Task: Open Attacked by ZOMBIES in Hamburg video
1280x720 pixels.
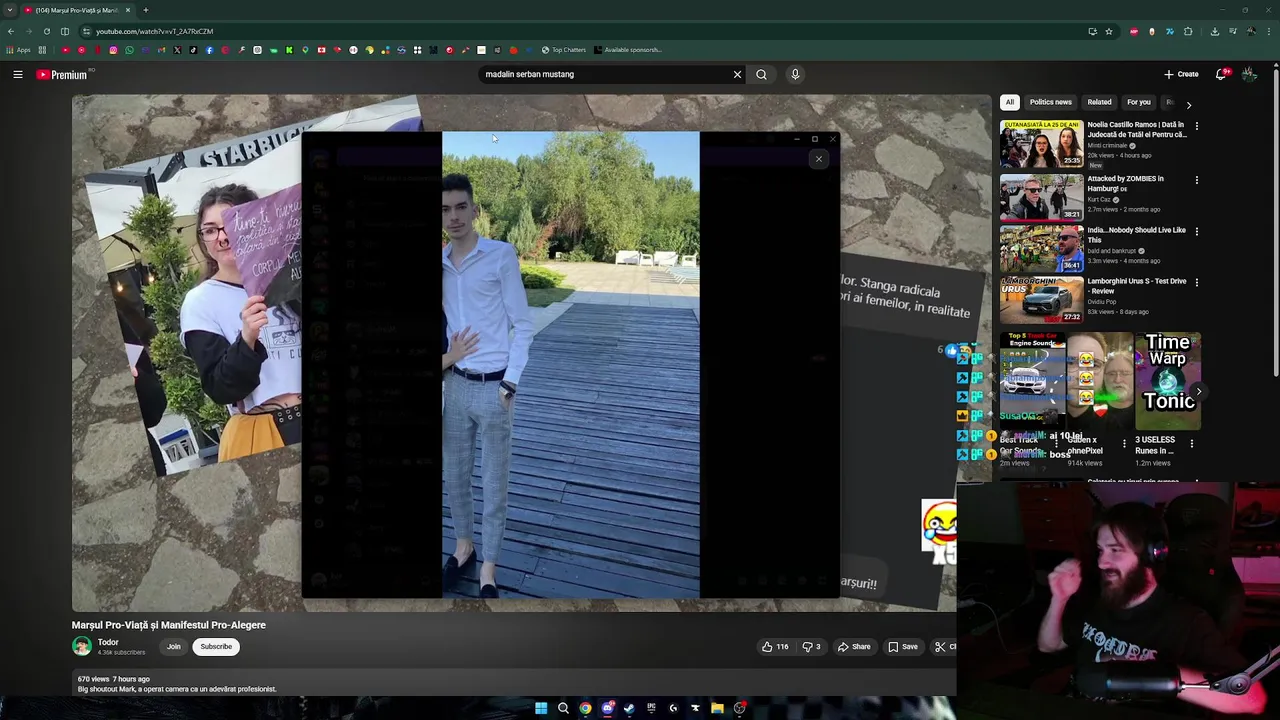Action: click(1041, 197)
